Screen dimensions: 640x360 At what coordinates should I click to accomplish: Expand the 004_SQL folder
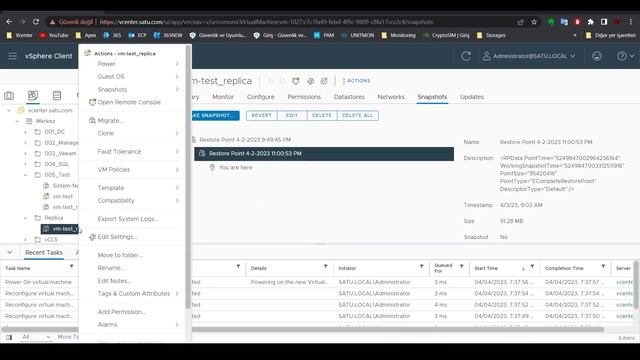pyautogui.click(x=25, y=164)
